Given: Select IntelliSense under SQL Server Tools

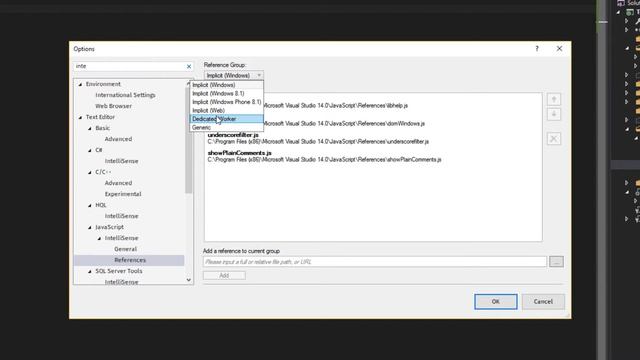Looking at the screenshot, I should point(121,282).
